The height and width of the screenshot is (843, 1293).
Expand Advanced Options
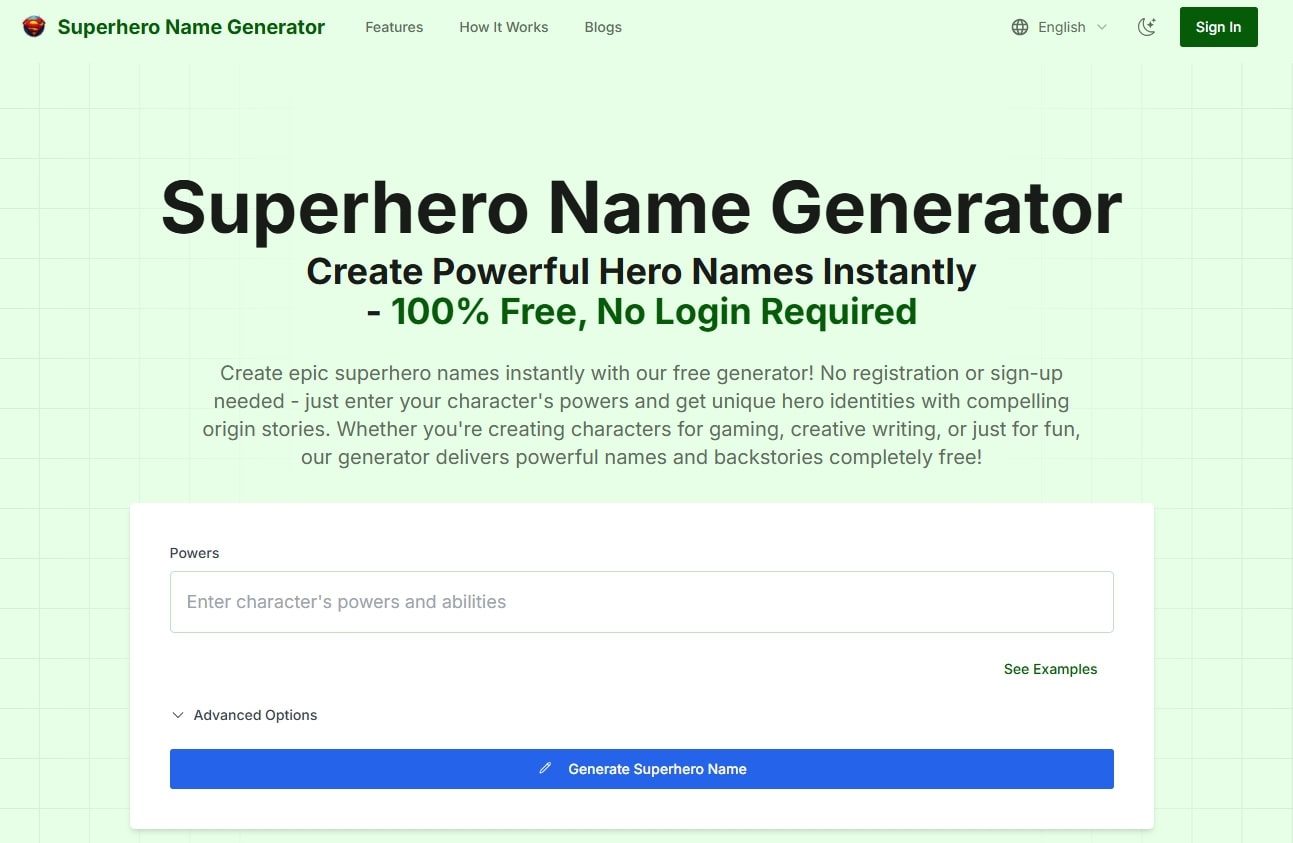click(x=245, y=715)
